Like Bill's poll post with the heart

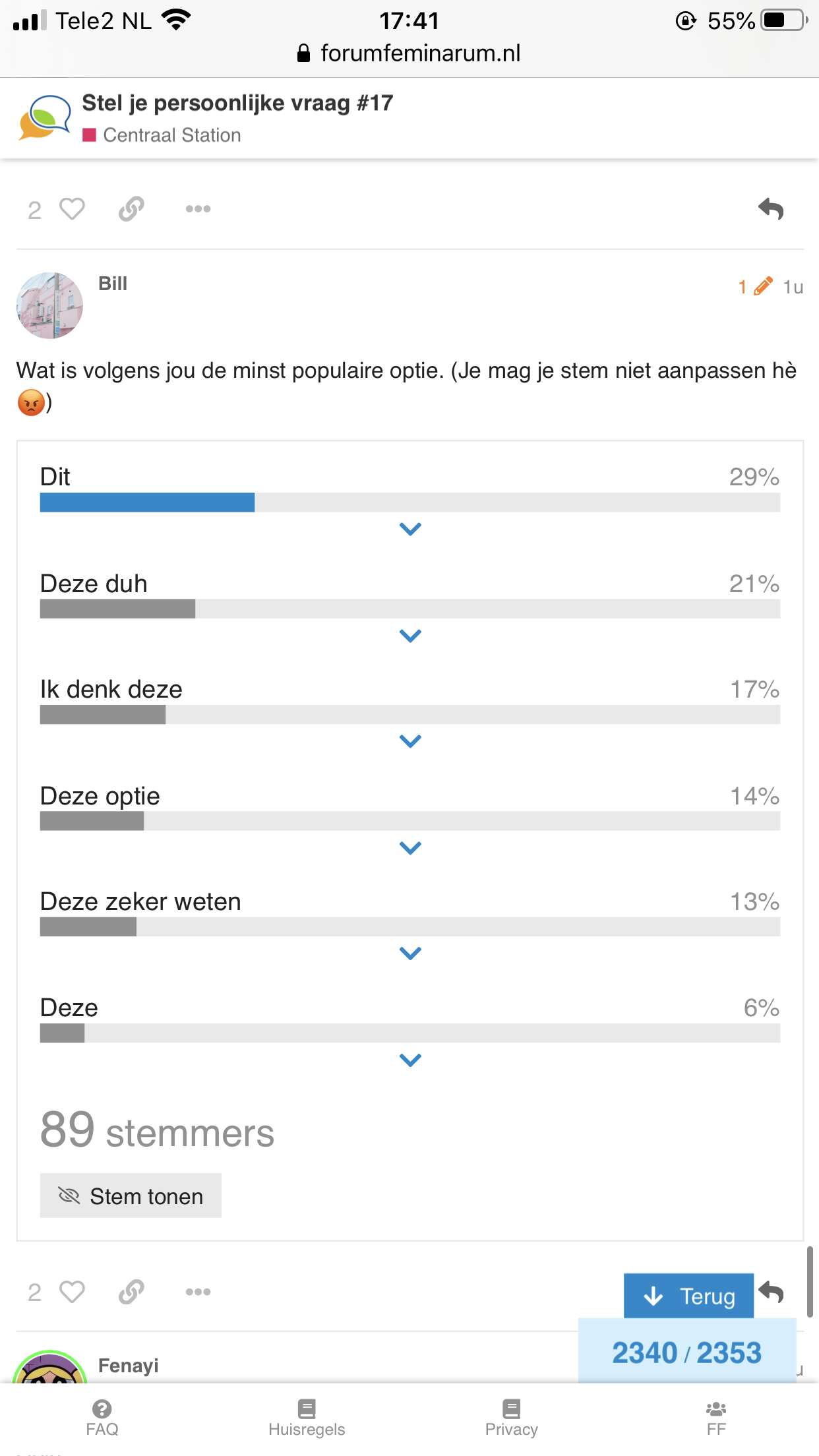[x=72, y=1292]
